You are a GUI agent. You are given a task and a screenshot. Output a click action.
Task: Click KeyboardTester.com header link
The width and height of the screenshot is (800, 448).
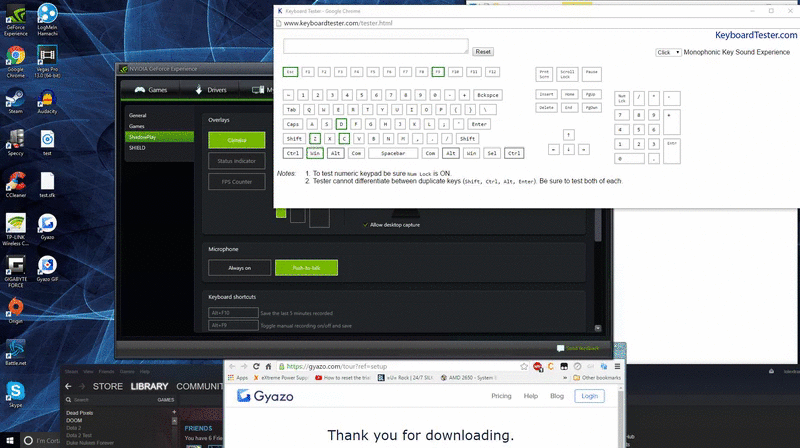756,35
